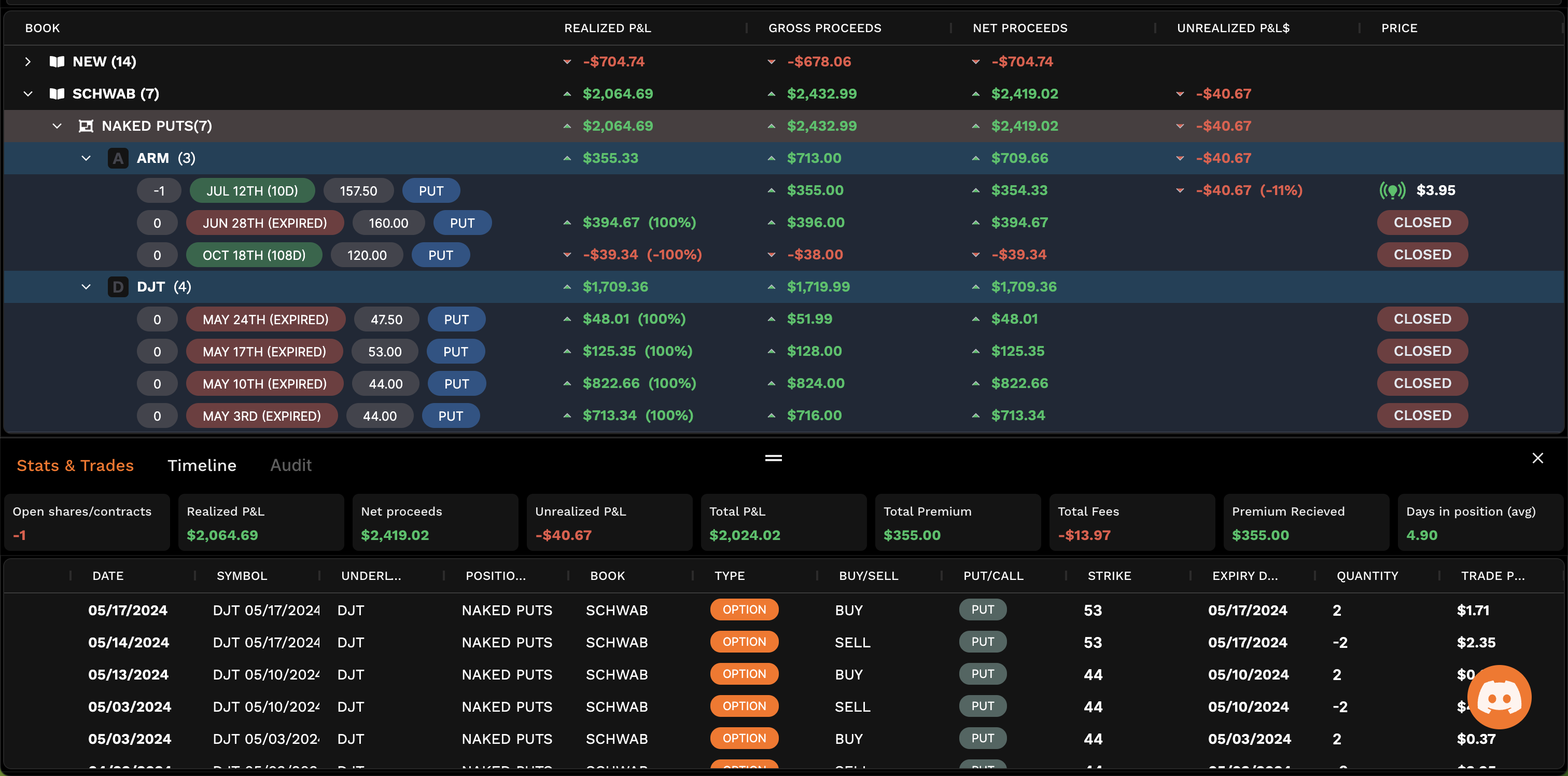The height and width of the screenshot is (776, 1568).
Task: Click PUT badge in 05/03/2024 SELL row
Action: point(983,706)
